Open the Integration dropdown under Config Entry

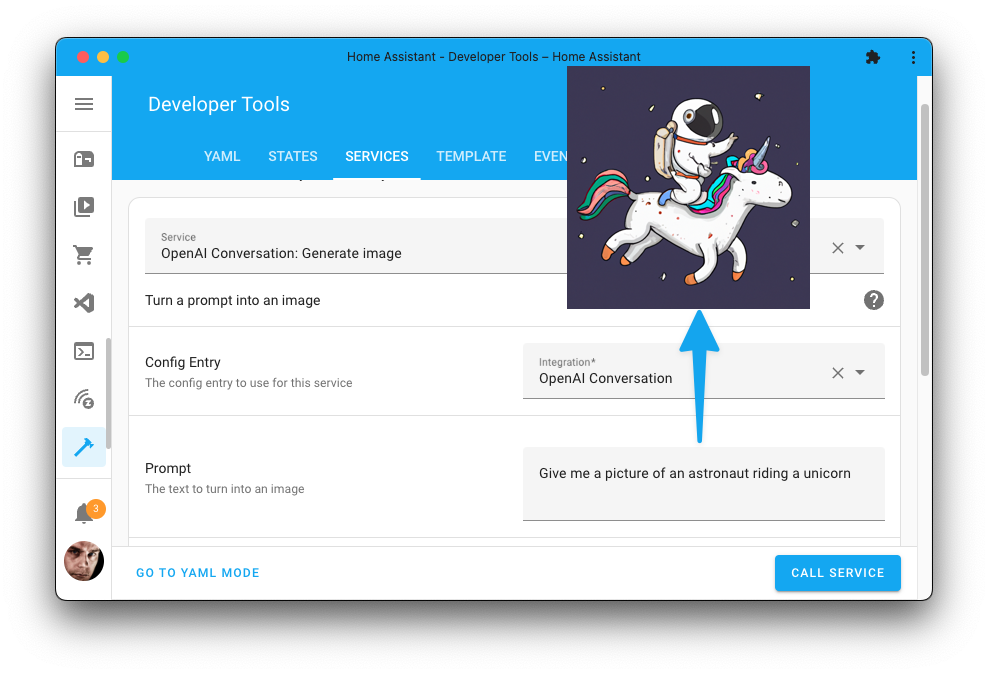pyautogui.click(x=861, y=371)
